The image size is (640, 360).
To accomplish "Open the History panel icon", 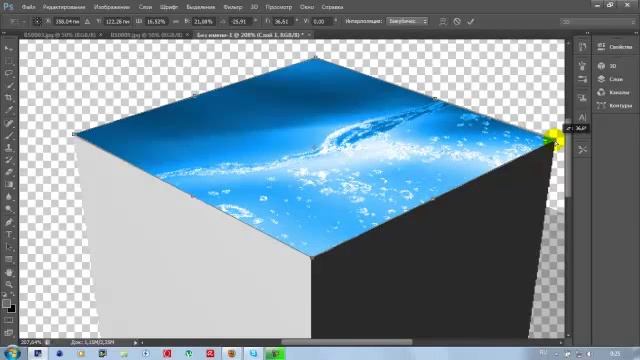I will click(582, 47).
